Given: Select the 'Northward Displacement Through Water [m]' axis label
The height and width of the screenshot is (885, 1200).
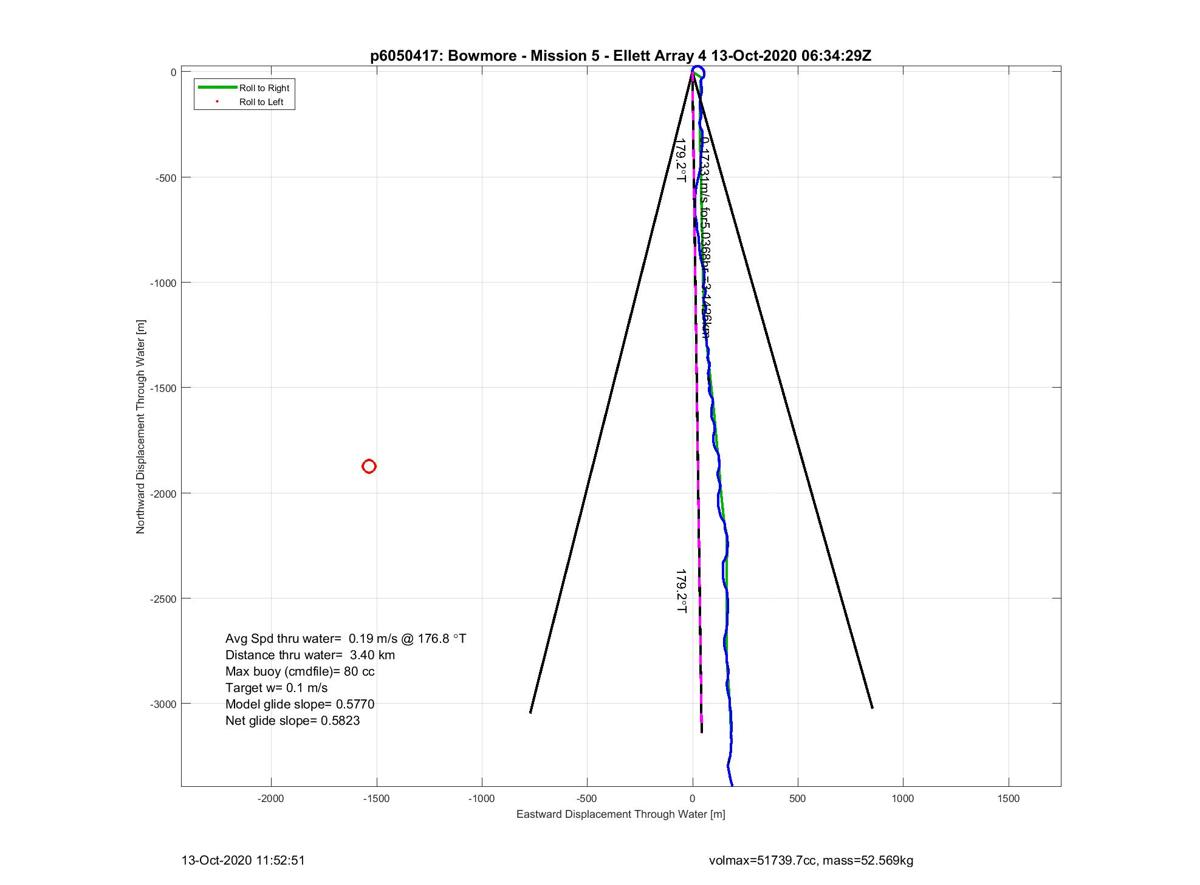Looking at the screenshot, I should tap(141, 426).
